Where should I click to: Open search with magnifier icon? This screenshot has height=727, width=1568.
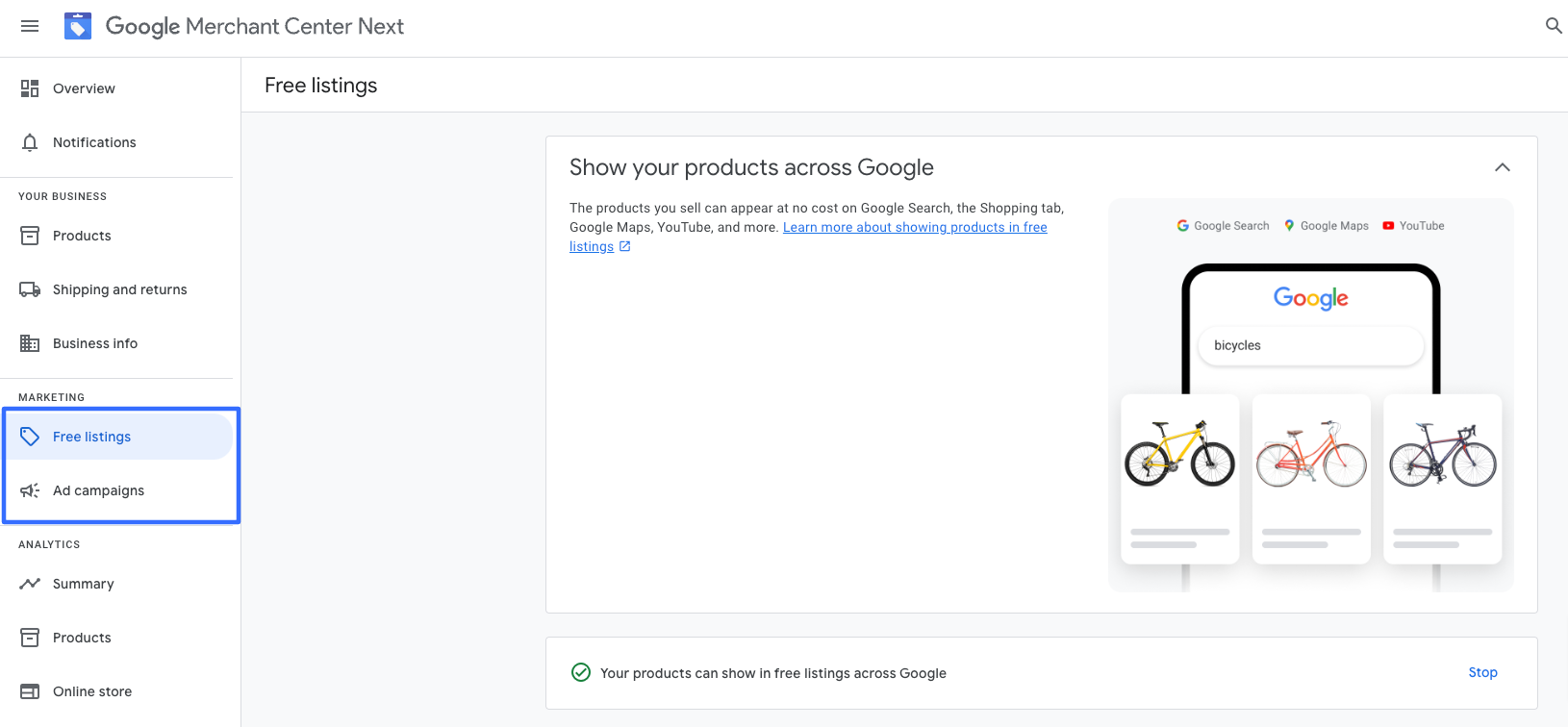coord(1553,26)
